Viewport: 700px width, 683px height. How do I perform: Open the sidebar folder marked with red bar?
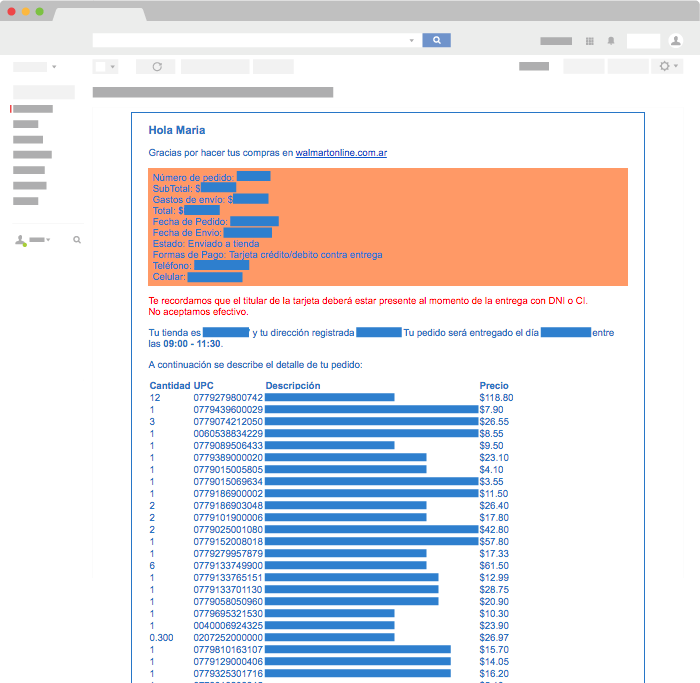tap(33, 108)
